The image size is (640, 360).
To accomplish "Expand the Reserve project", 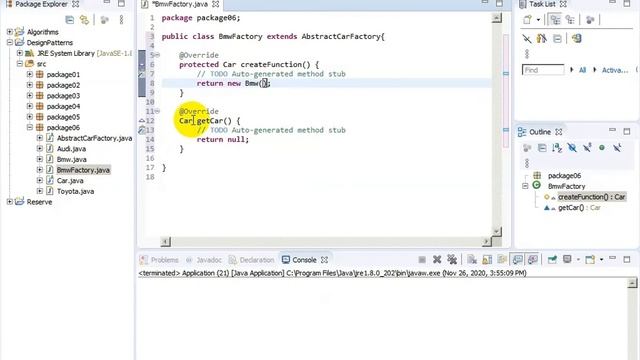I will coord(9,202).
